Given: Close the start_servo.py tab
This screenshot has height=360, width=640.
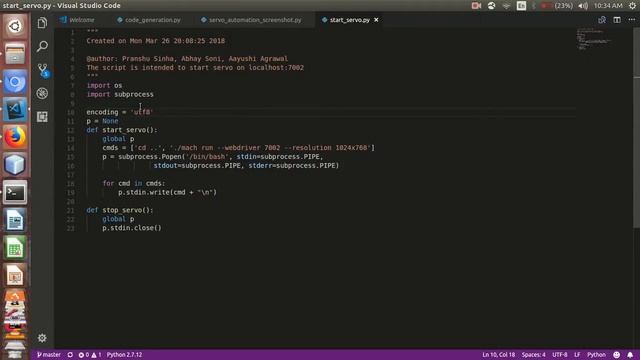Looking at the screenshot, I should pyautogui.click(x=376, y=20).
